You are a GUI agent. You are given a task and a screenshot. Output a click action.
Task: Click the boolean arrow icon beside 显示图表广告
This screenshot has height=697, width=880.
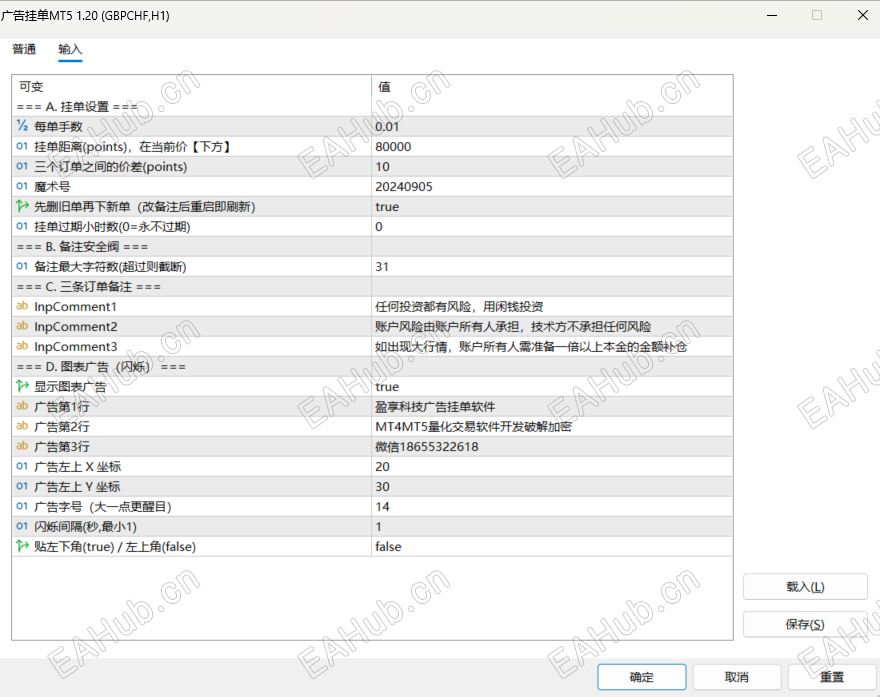coord(22,386)
